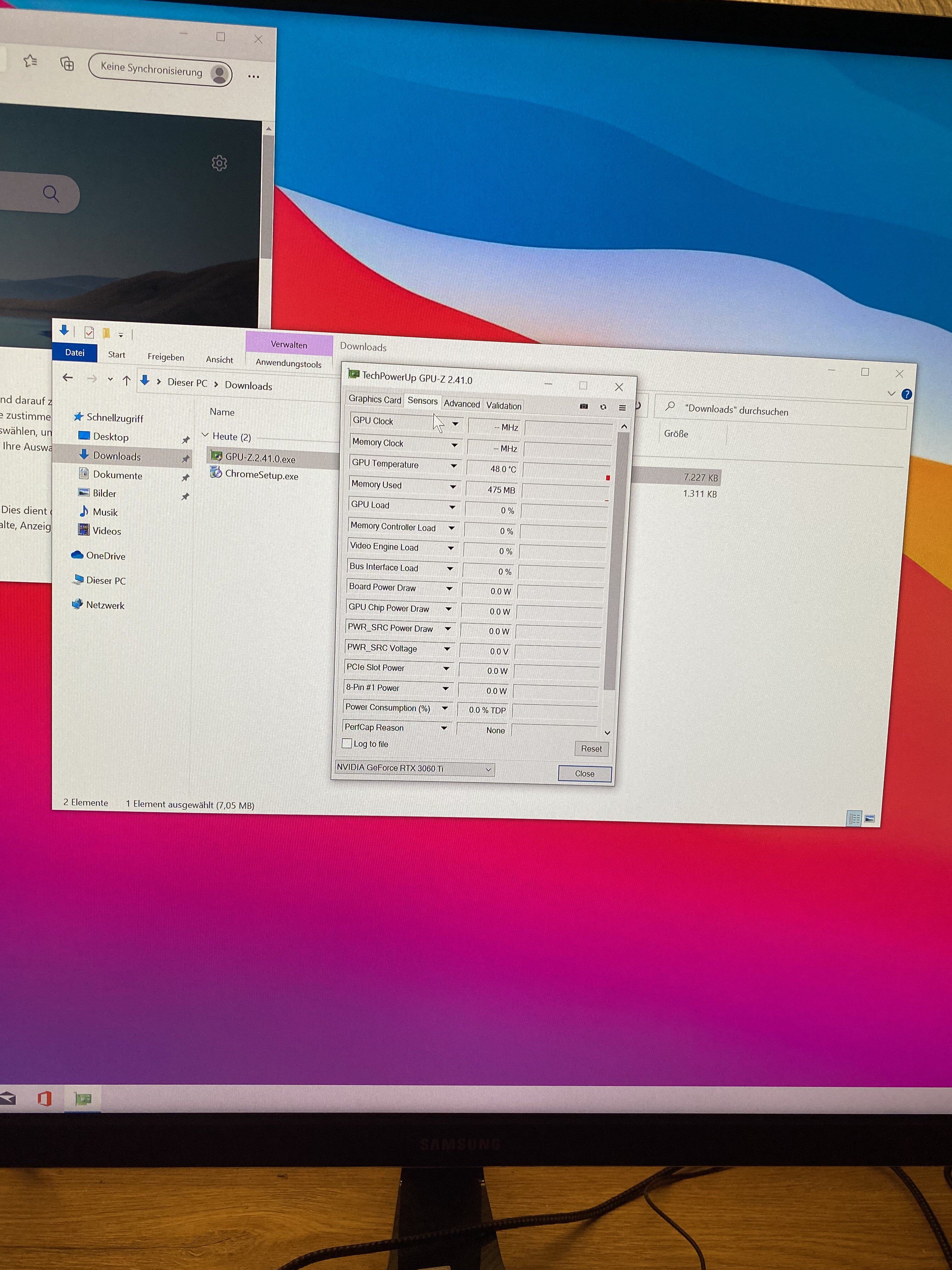Viewport: 952px width, 1270px height.
Task: Open the Edge collections icon
Action: coord(67,64)
